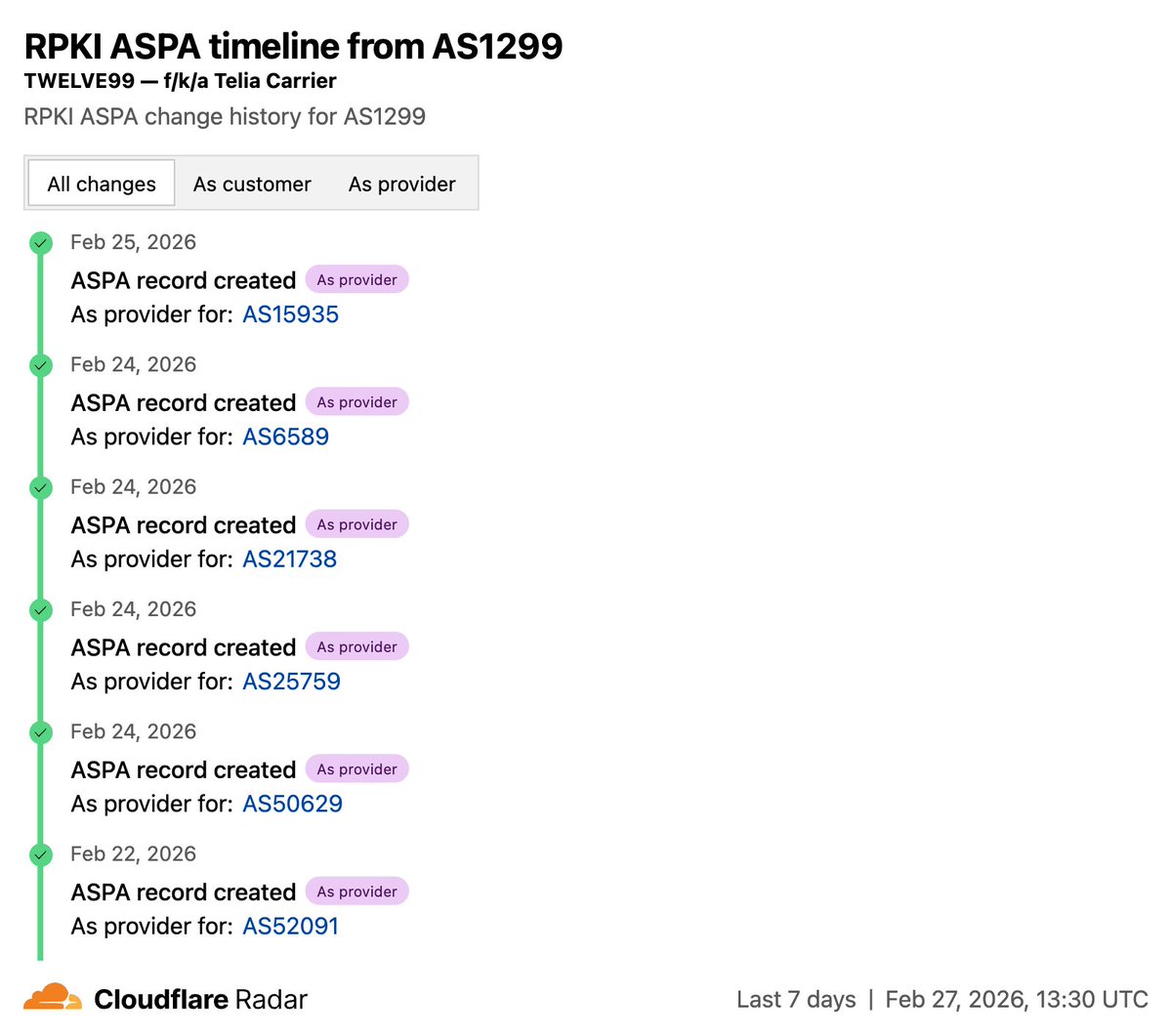Switch to the 'As customer' tab

click(x=252, y=184)
